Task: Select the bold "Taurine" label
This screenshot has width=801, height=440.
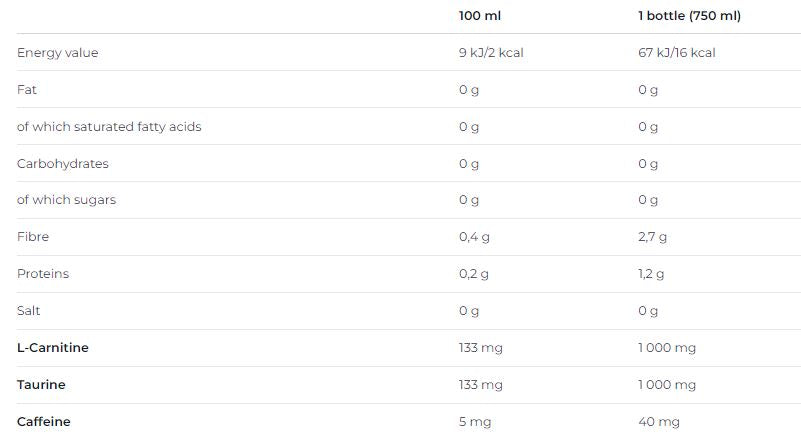Action: tap(41, 385)
